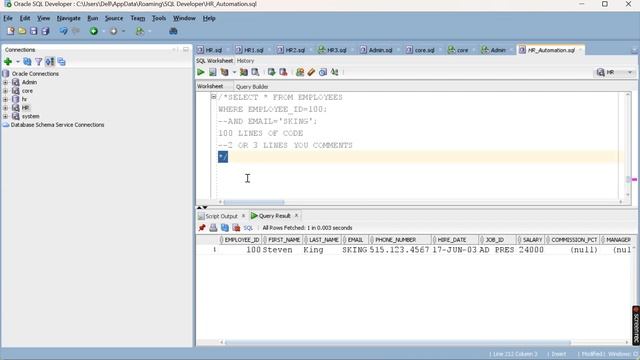This screenshot has height=360, width=640.
Task: Click the Refresh icon in Query Result toolbar
Action: coord(224,228)
